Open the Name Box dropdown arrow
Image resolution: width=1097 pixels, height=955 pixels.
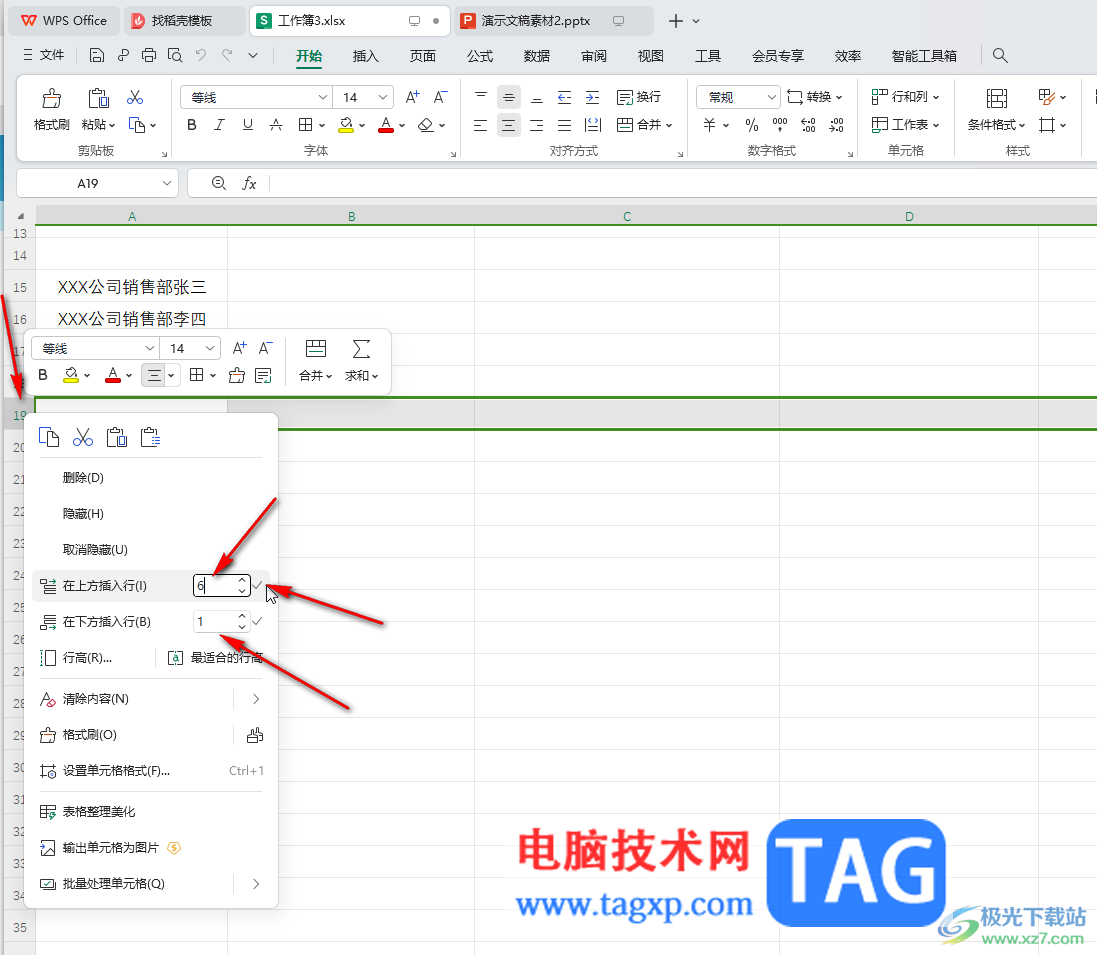click(167, 183)
